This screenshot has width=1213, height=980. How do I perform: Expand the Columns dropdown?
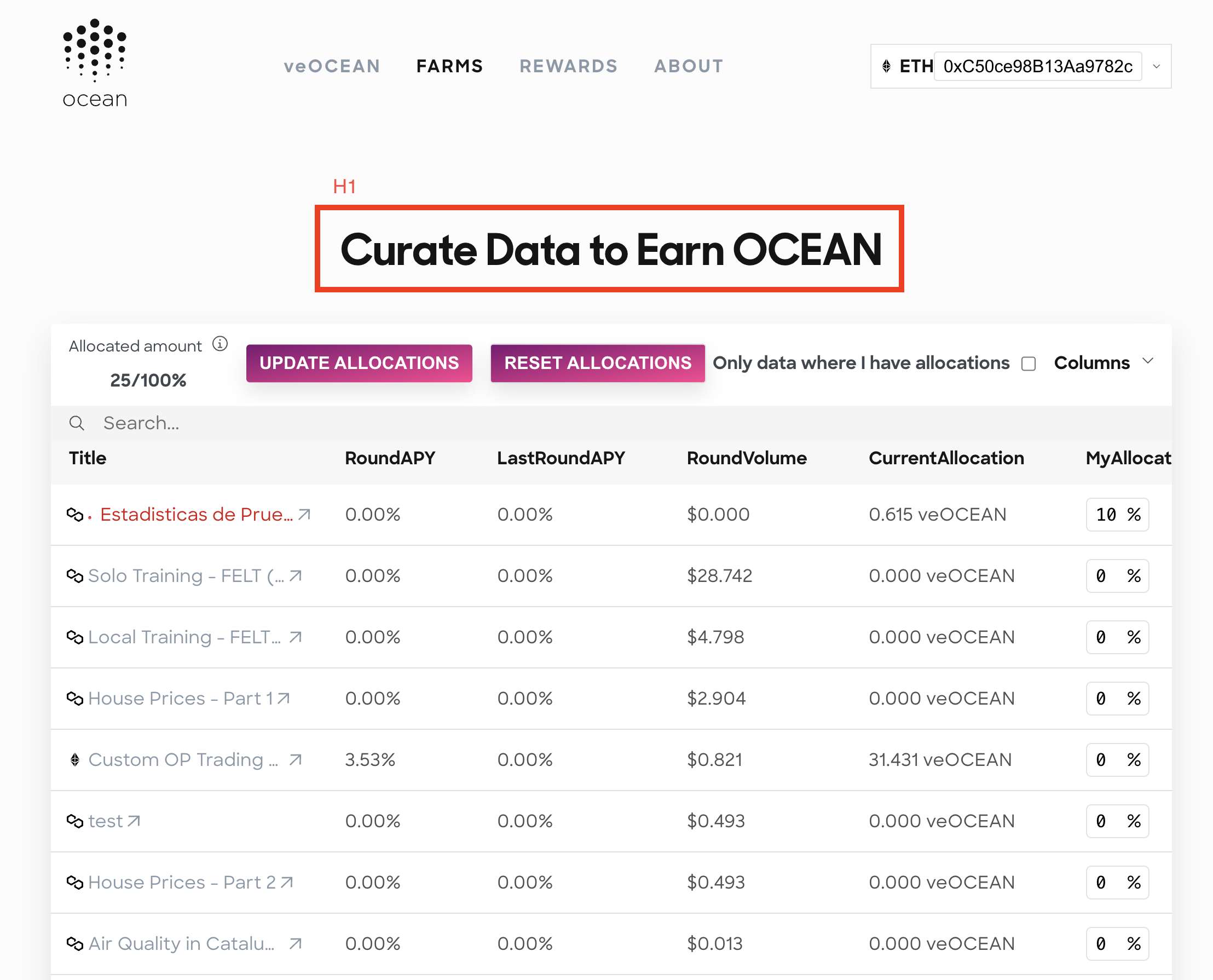(x=1104, y=362)
